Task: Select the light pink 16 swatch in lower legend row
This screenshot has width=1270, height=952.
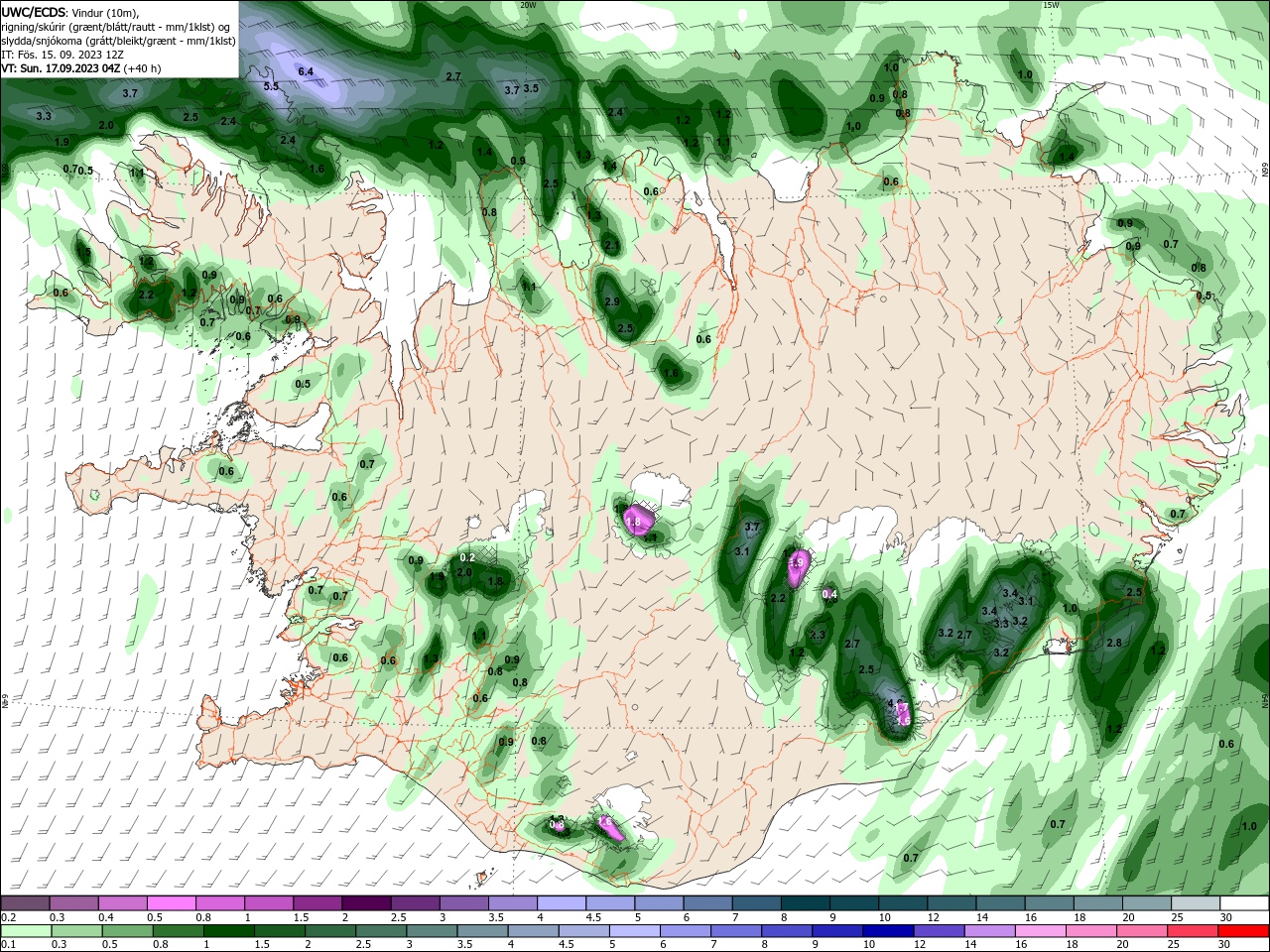Action: [1041, 931]
